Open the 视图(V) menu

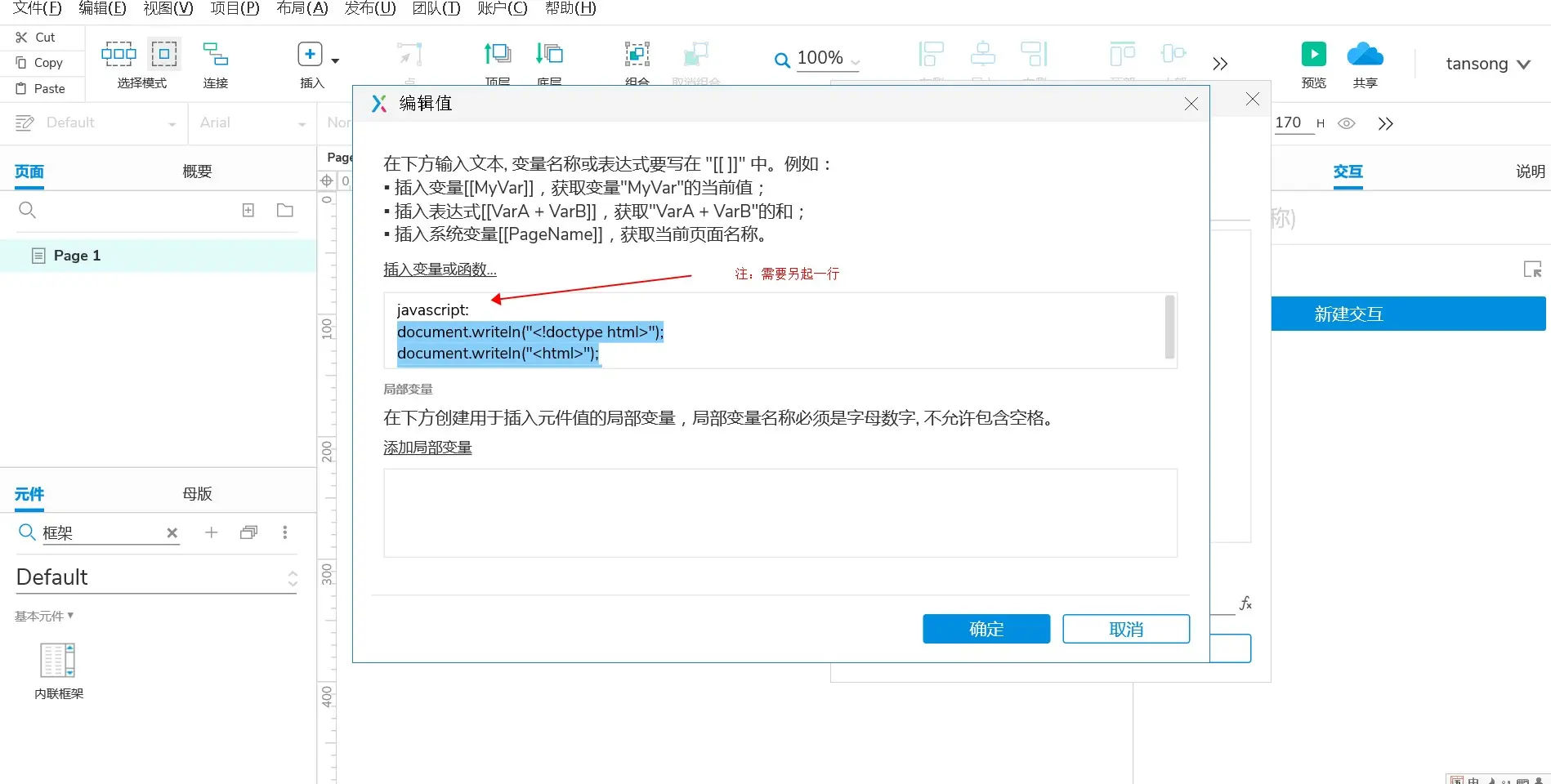168,8
